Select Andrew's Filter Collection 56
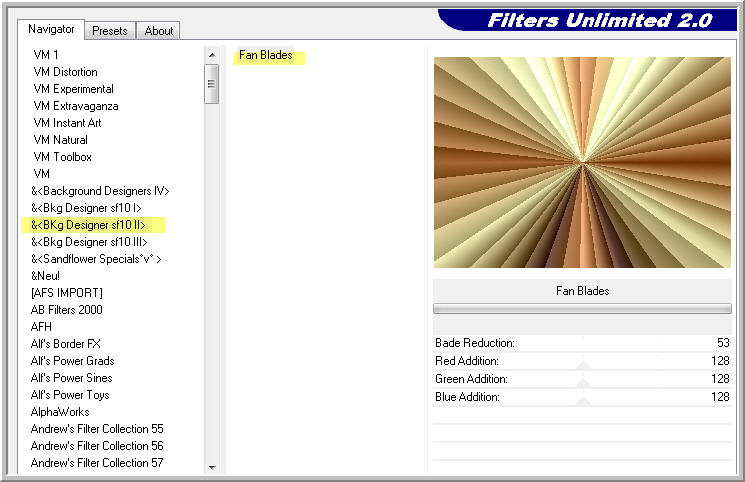 click(x=97, y=446)
